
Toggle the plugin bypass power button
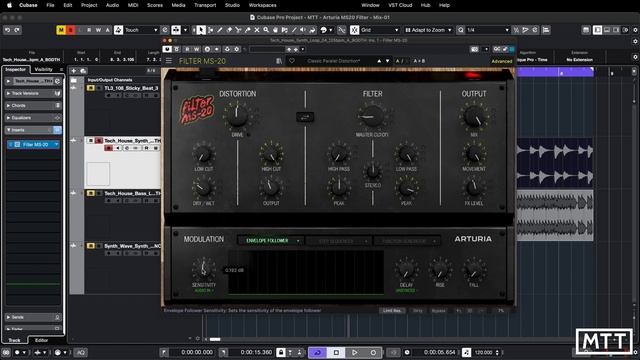pyautogui.click(x=167, y=49)
